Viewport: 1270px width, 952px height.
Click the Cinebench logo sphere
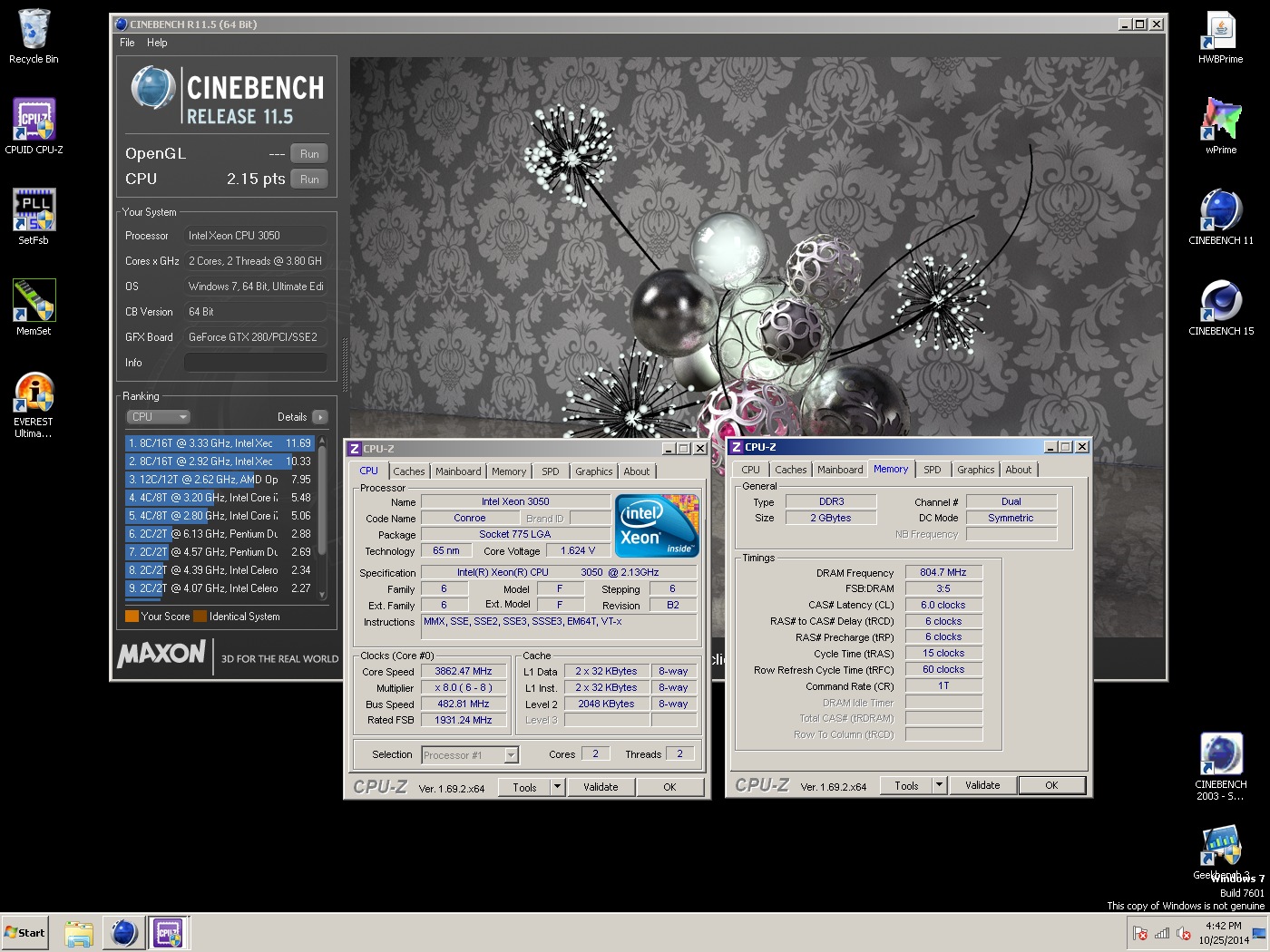coord(152,89)
